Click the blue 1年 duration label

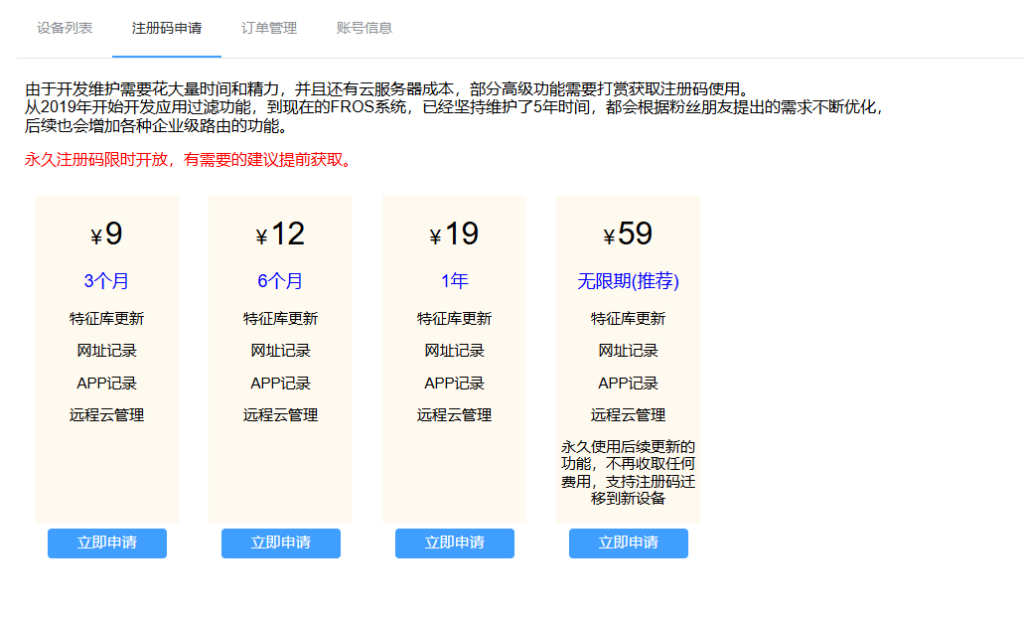455,281
